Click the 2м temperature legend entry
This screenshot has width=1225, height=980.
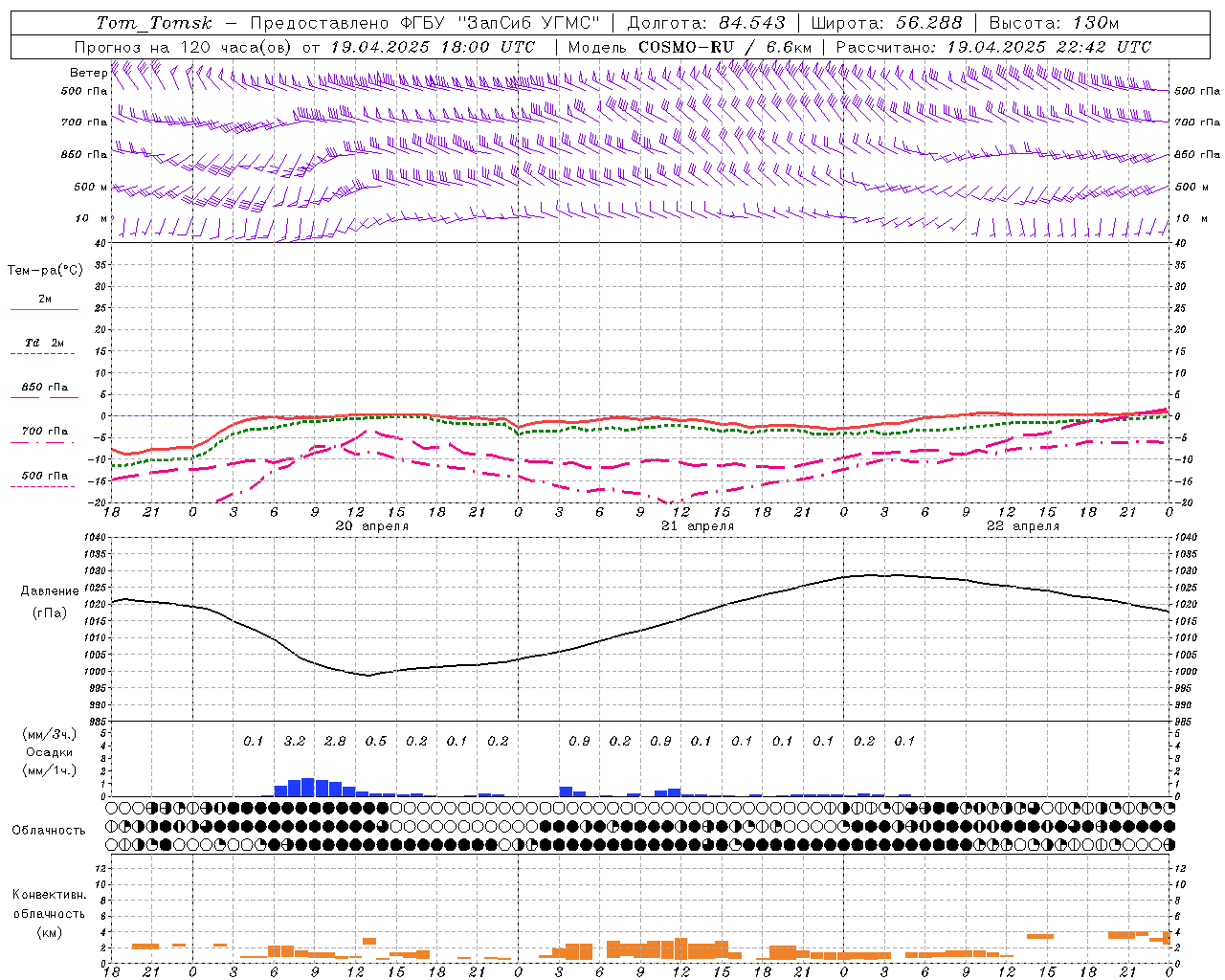pos(45,299)
